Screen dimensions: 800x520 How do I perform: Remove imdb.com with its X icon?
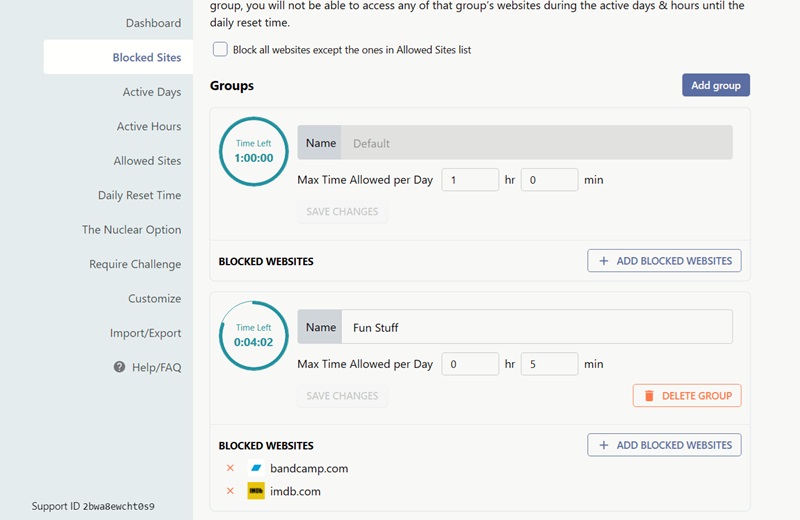click(230, 491)
